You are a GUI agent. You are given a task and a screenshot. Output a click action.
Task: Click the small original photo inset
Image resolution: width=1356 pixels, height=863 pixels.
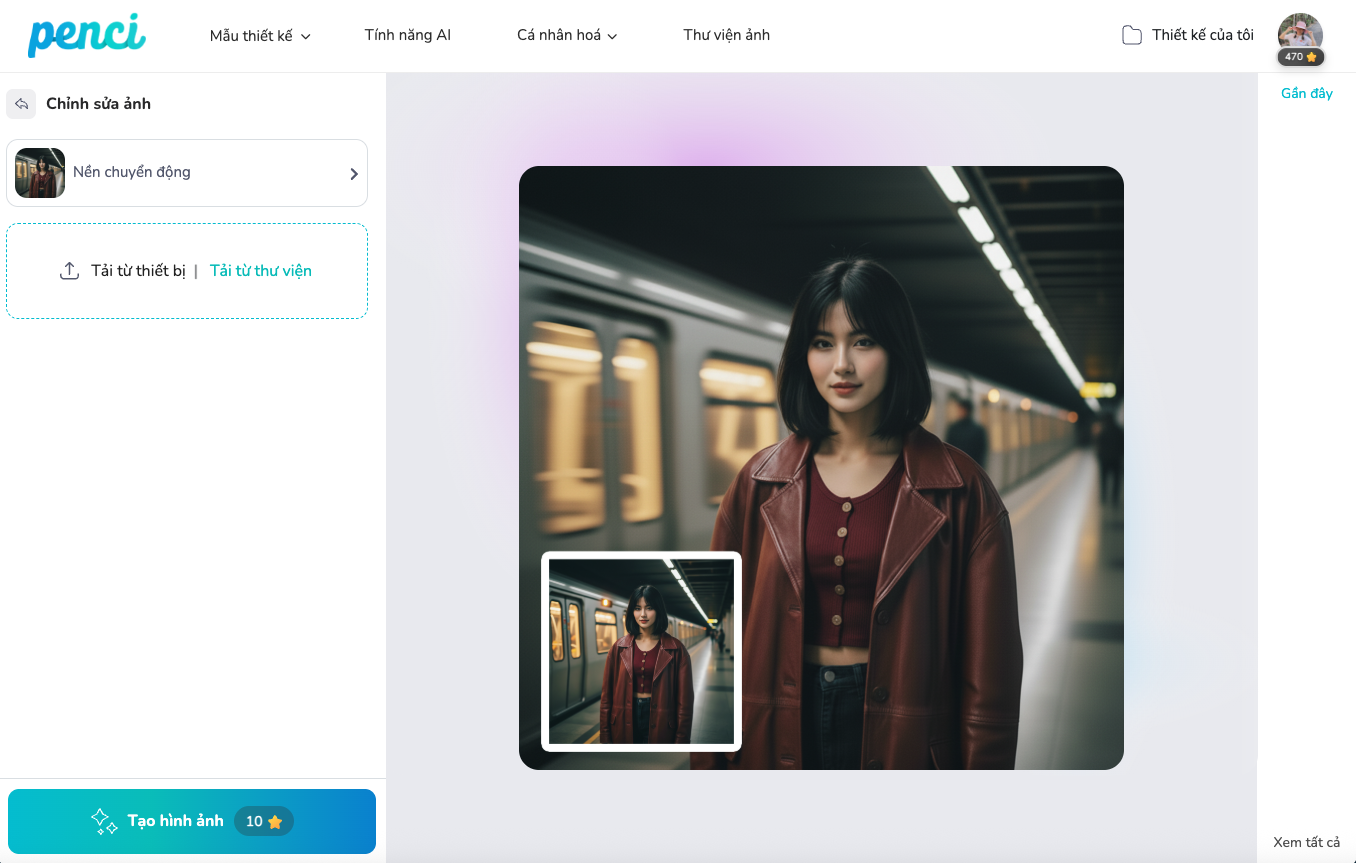point(641,651)
